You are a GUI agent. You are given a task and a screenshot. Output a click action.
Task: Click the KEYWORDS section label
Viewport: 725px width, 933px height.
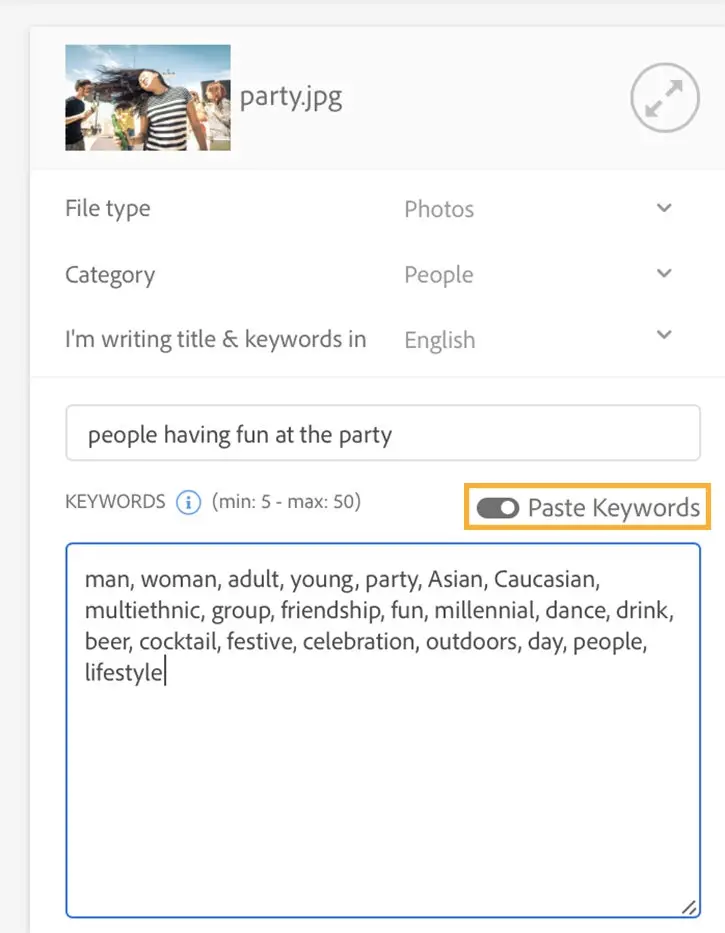point(114,502)
